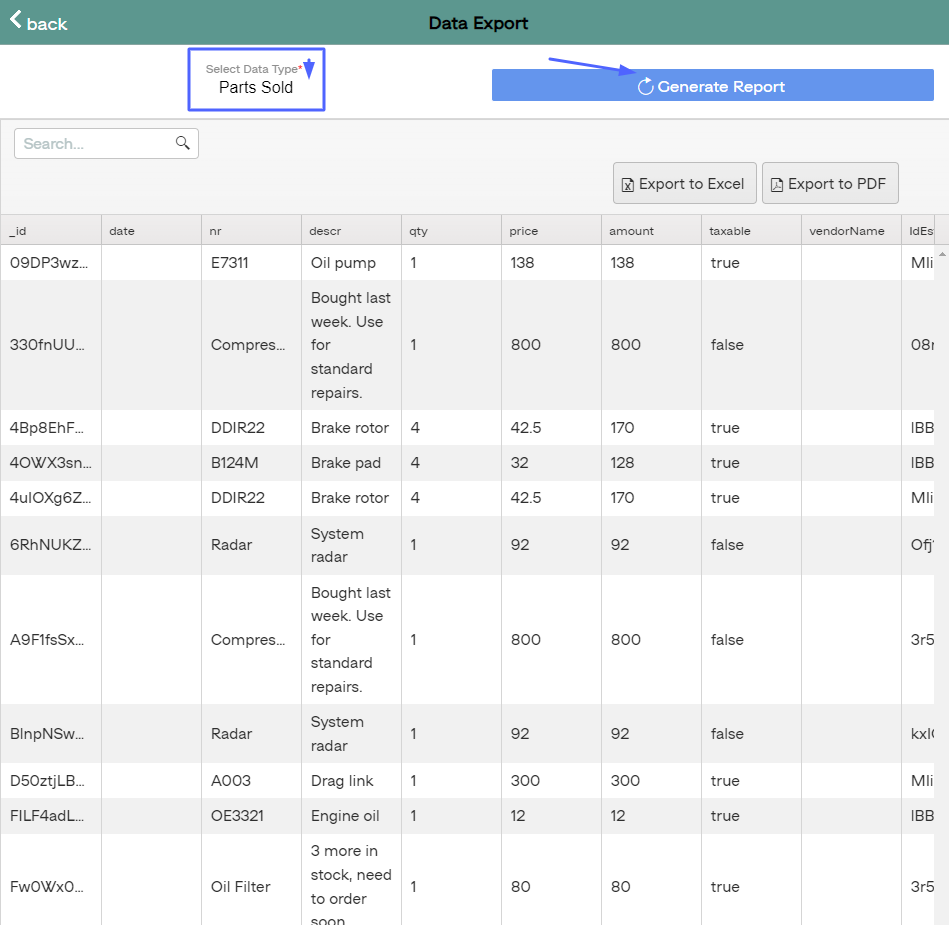Focus the Search input field
This screenshot has height=925, width=949.
pos(96,144)
